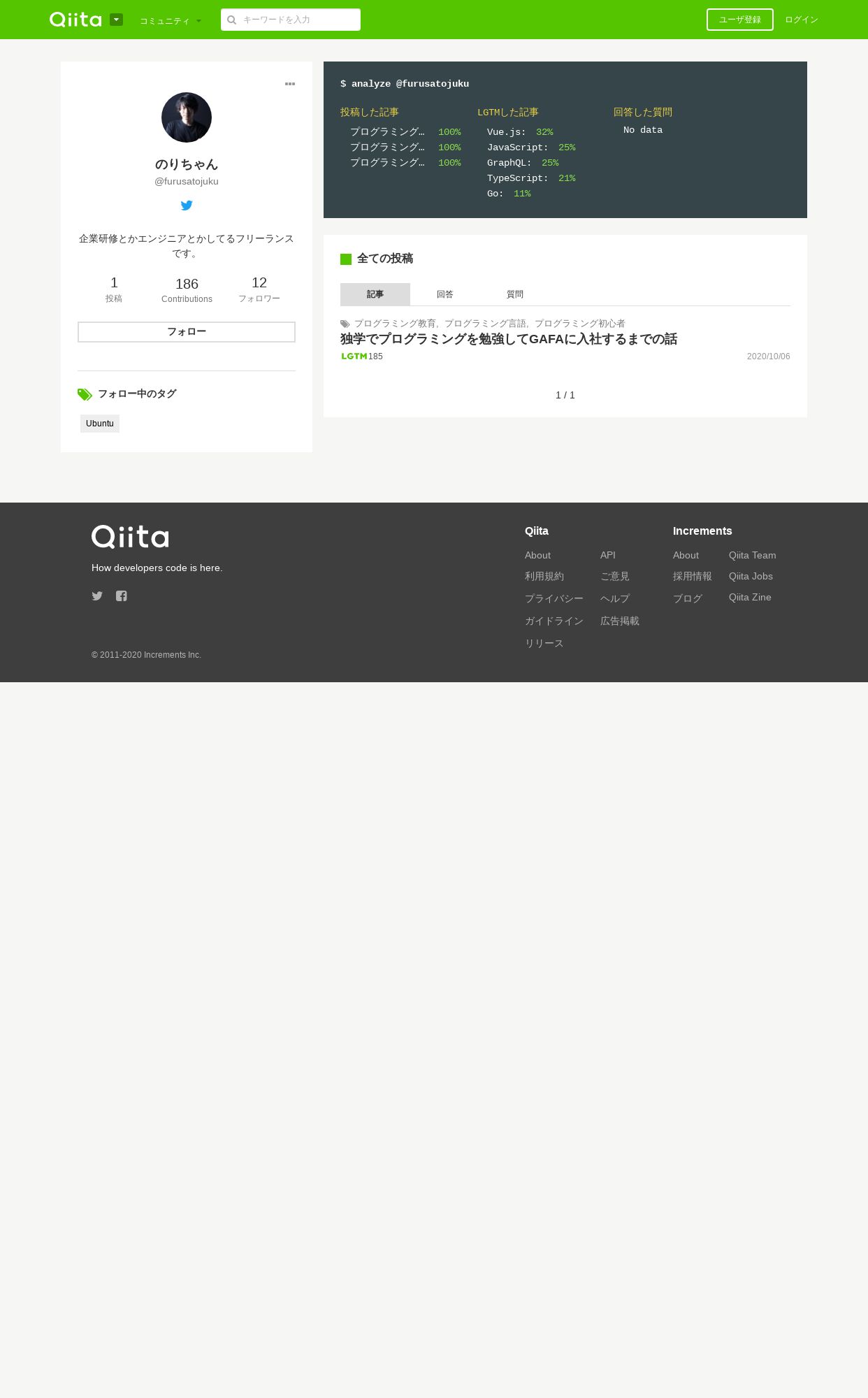This screenshot has height=1398, width=868.
Task: Open the ガイドライン footer link
Action: 554,621
